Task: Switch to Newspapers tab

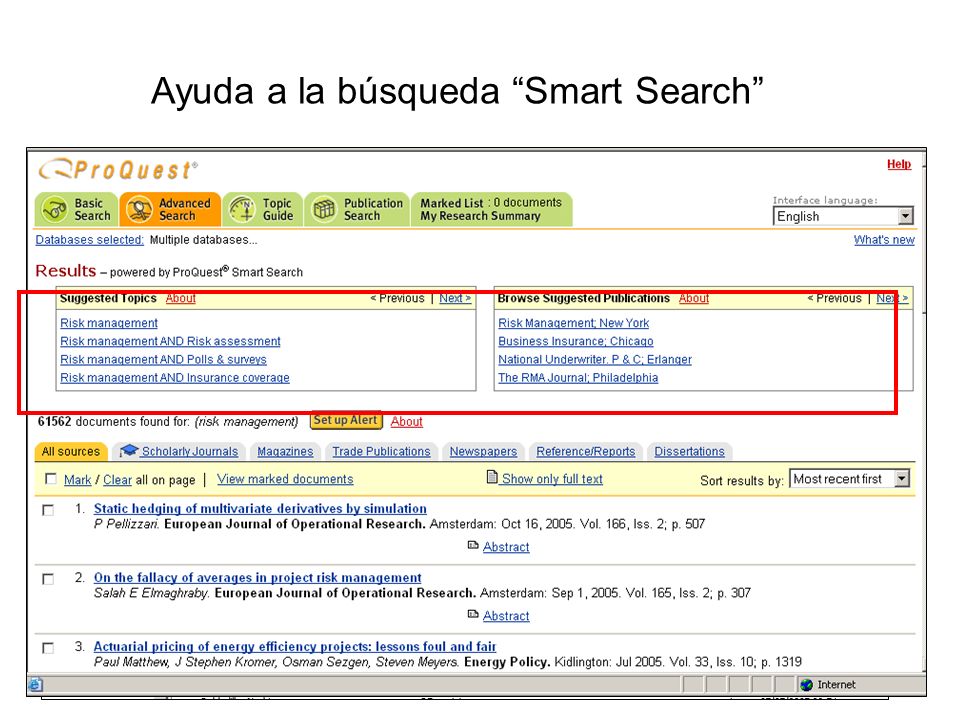Action: pos(483,452)
